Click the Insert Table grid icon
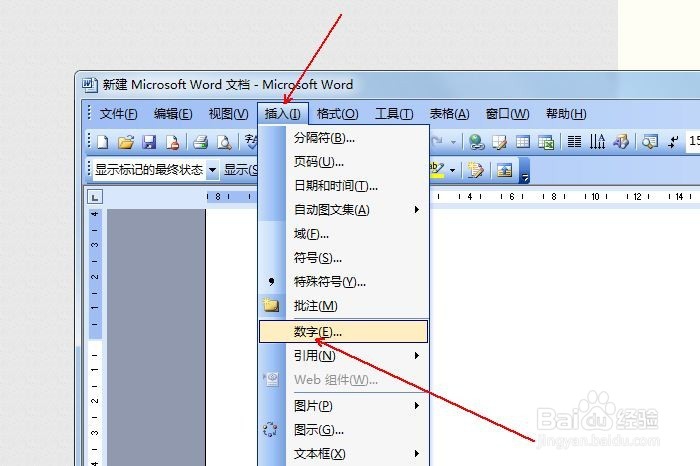Screen dimensions: 700x466 pyautogui.click(x=523, y=142)
